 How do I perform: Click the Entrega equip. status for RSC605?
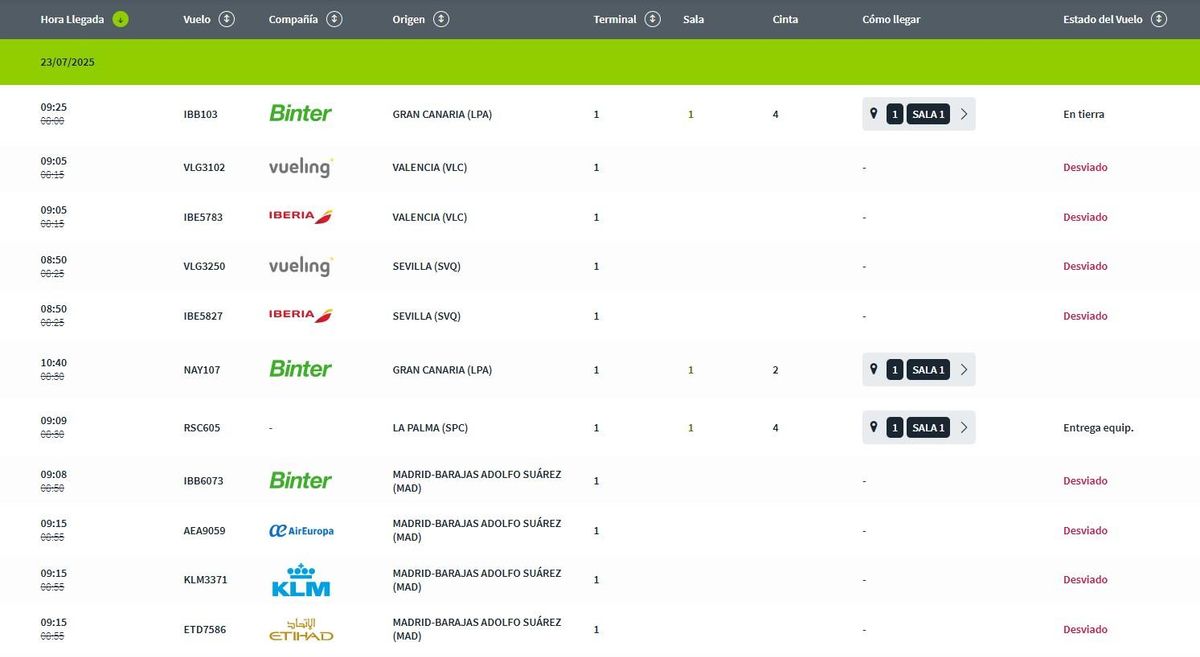point(1098,428)
